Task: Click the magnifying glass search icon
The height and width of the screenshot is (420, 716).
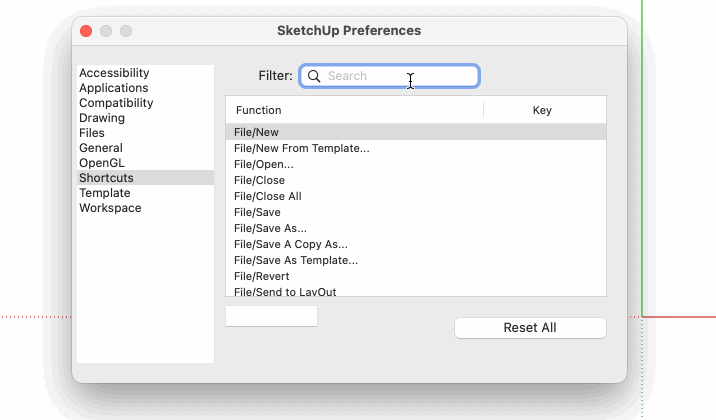Action: (x=314, y=76)
